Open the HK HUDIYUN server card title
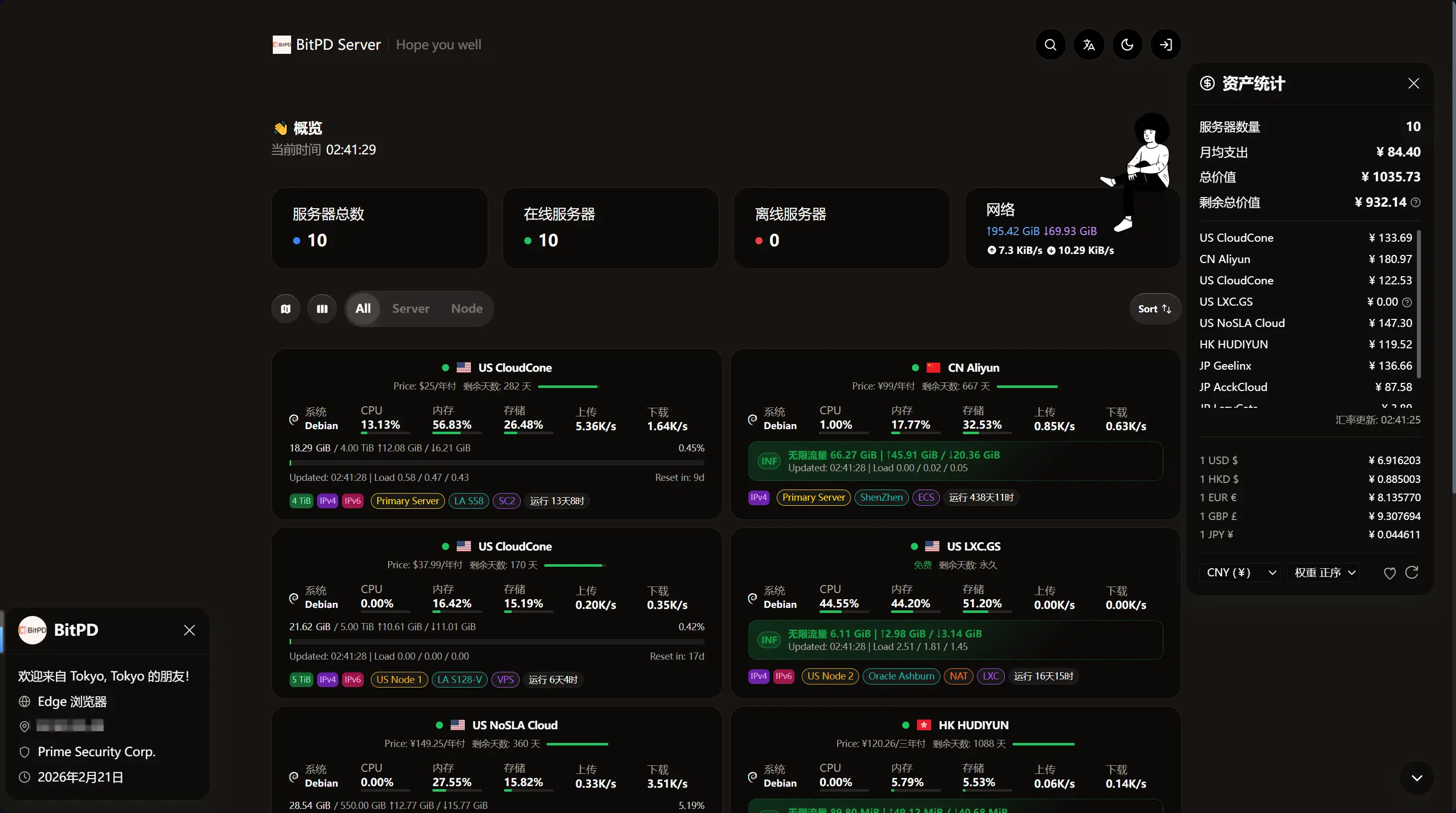1456x813 pixels. 973,726
